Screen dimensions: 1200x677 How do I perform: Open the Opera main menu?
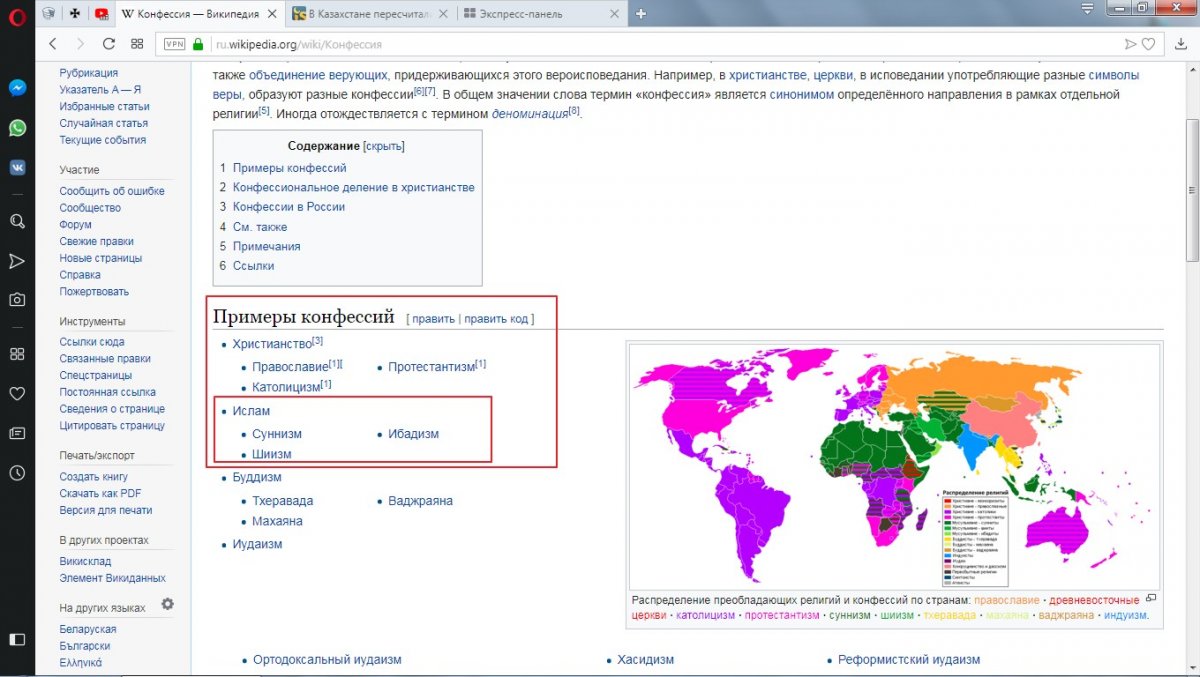[17, 15]
